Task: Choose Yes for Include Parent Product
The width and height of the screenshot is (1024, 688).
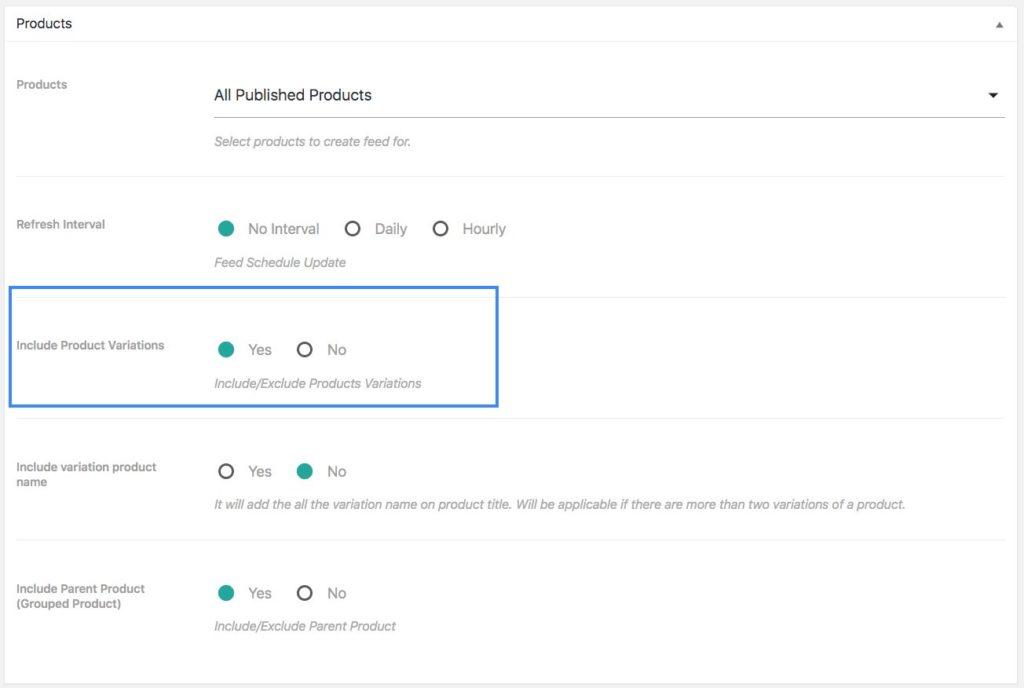Action: point(226,593)
